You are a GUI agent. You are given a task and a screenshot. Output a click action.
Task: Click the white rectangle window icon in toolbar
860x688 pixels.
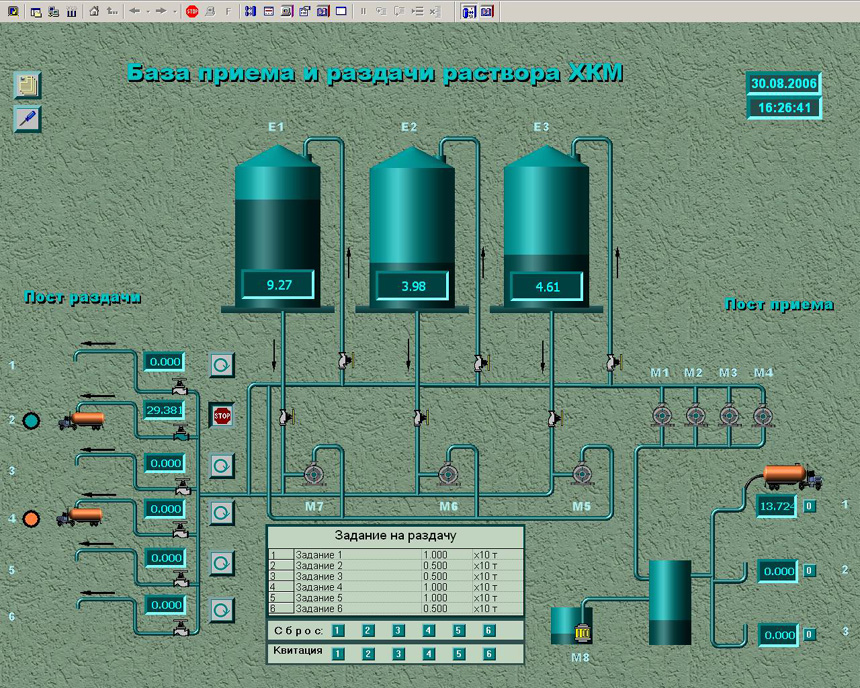tap(341, 11)
